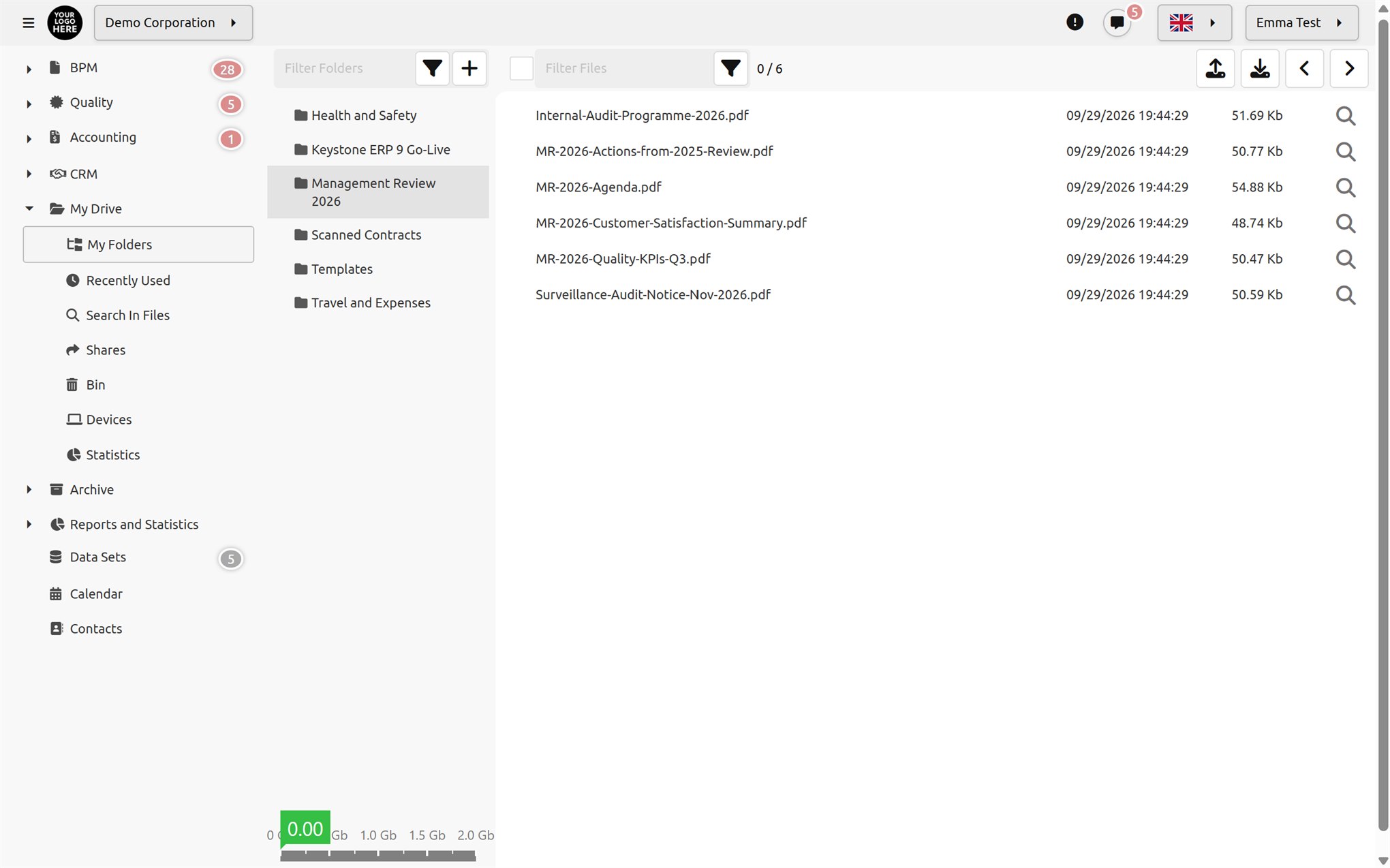
Task: Tick the select-all files checkbox
Action: click(x=521, y=68)
